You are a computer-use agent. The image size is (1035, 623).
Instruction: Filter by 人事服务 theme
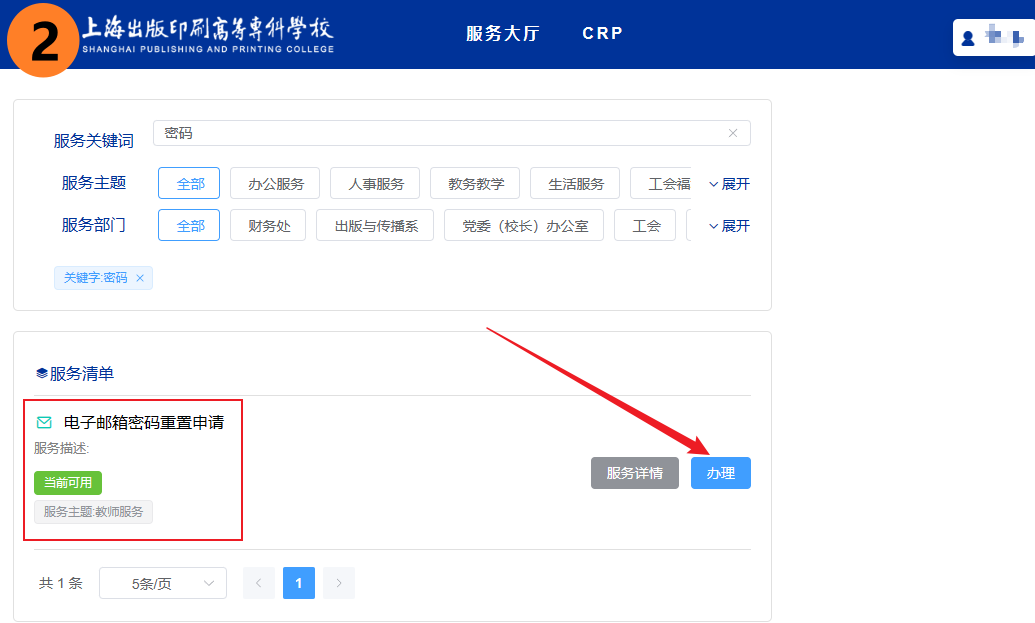pos(375,183)
